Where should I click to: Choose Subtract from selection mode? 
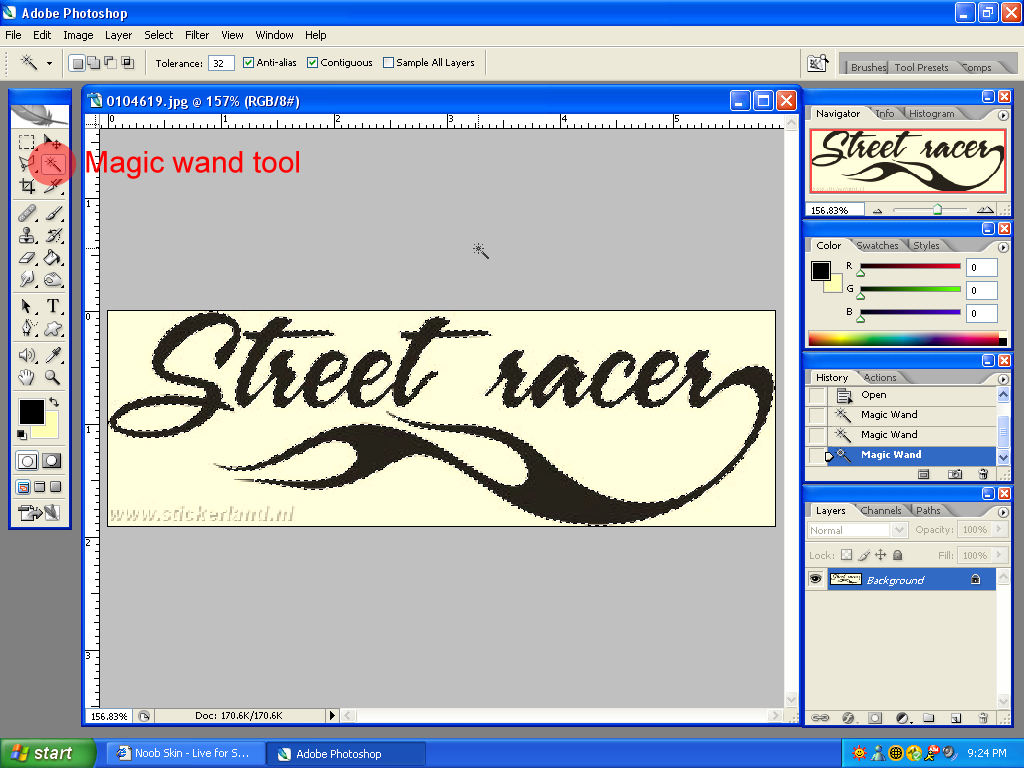(x=110, y=63)
